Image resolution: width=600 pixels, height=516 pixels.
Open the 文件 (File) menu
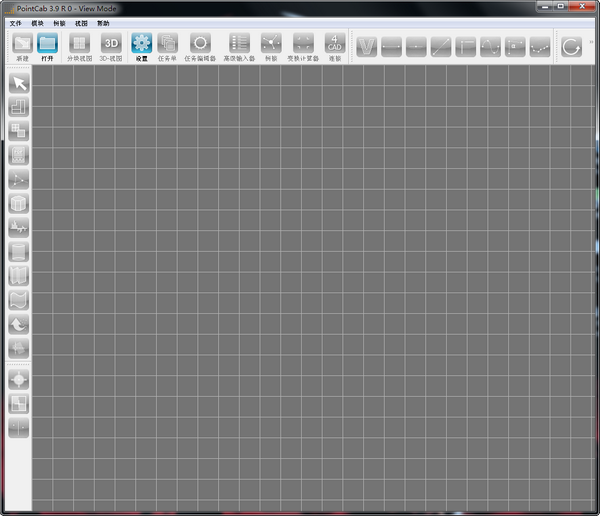(16, 23)
